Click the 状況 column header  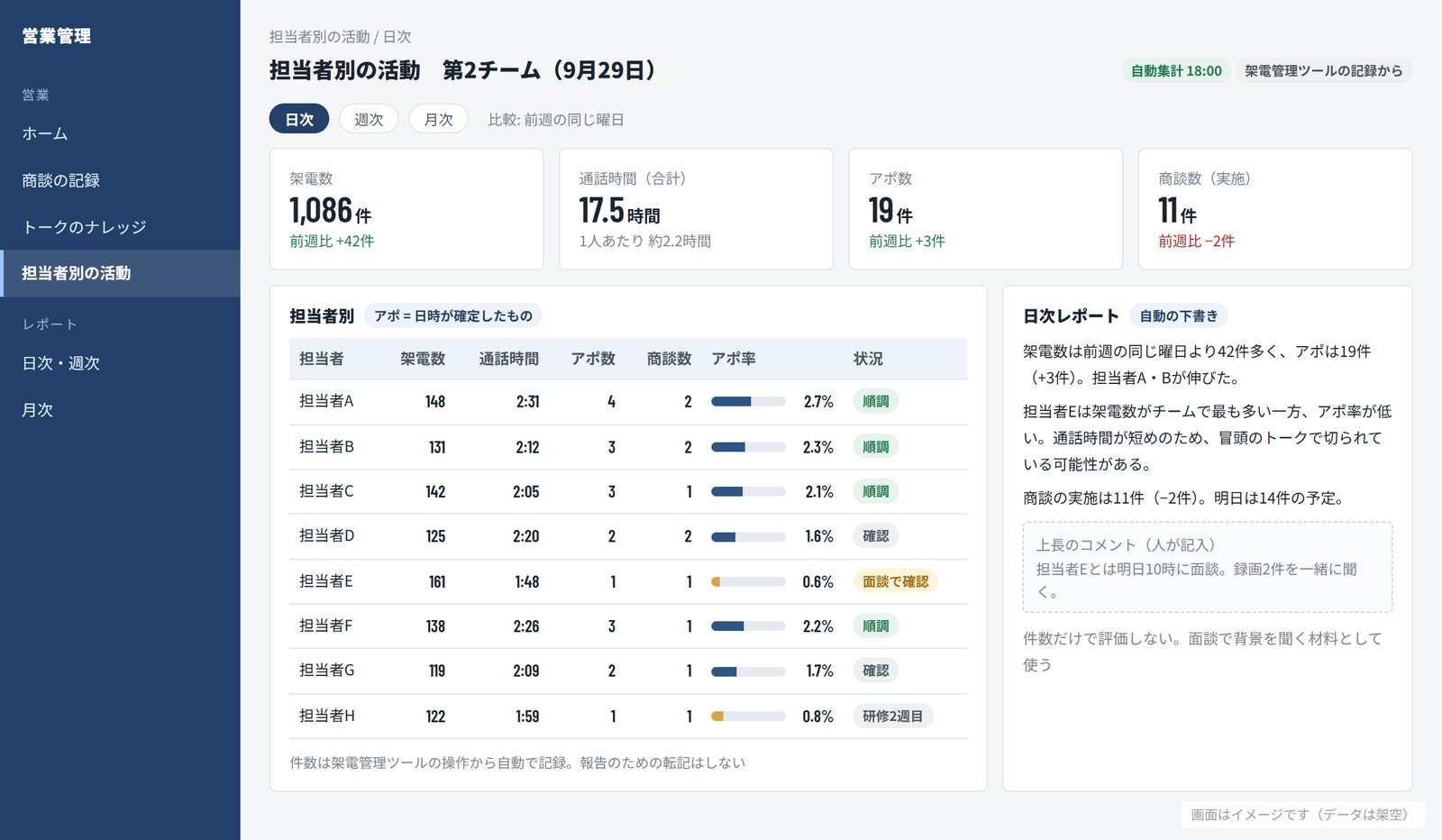[868, 359]
